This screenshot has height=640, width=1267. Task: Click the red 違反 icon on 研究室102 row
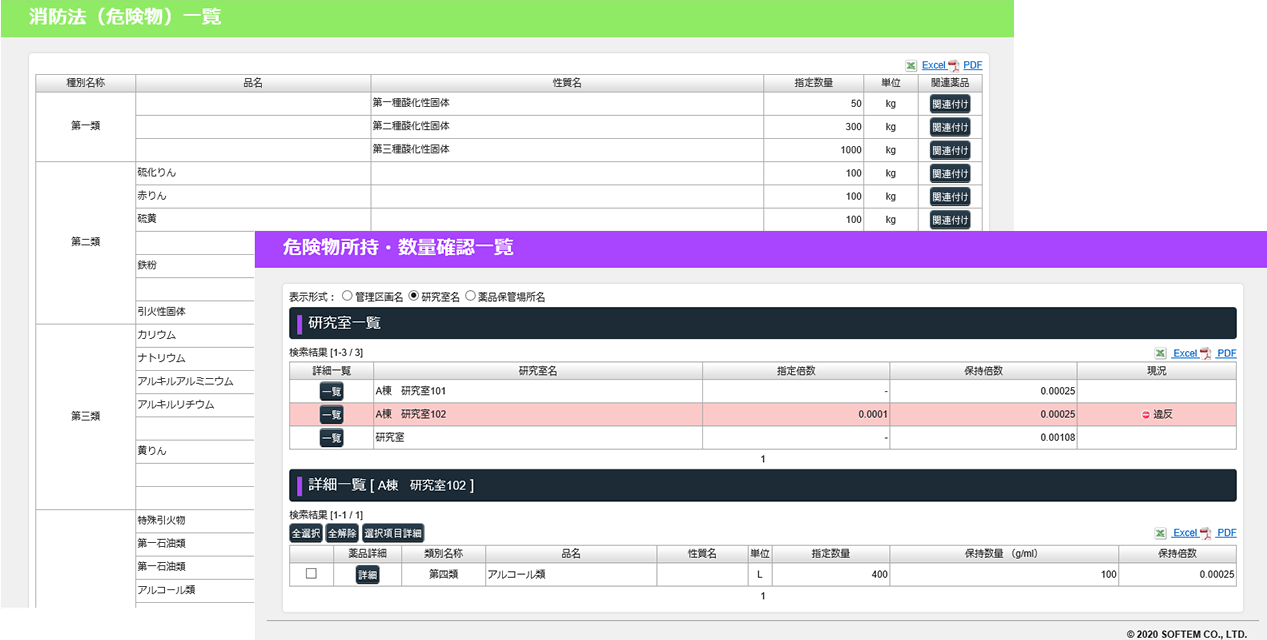click(1146, 414)
